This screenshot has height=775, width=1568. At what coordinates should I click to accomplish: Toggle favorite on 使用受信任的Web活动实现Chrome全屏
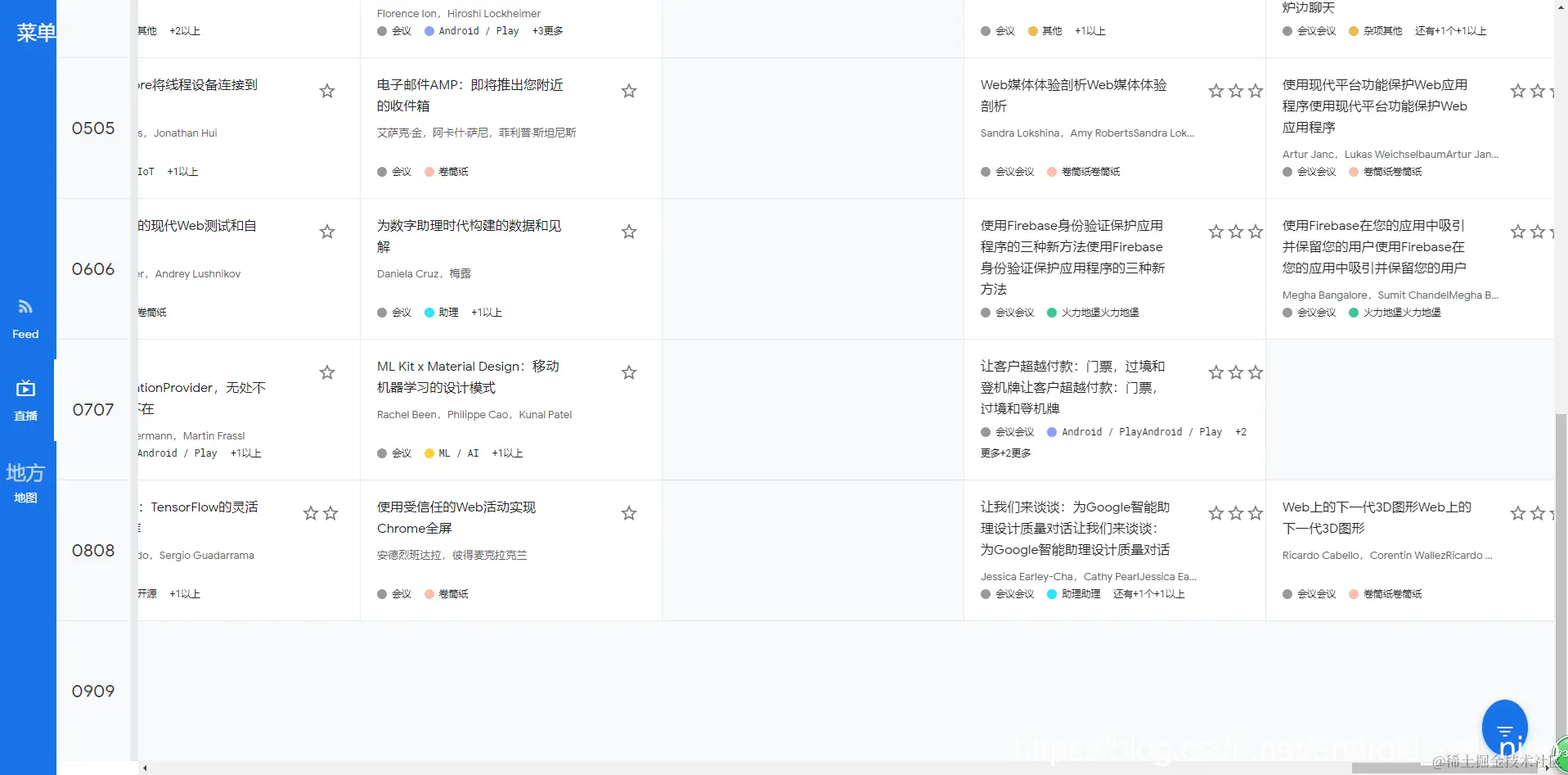[629, 513]
